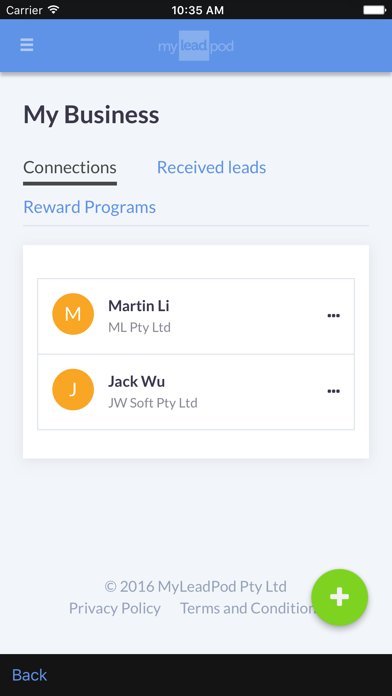Tap the Wi-Fi status icon

coord(53,9)
